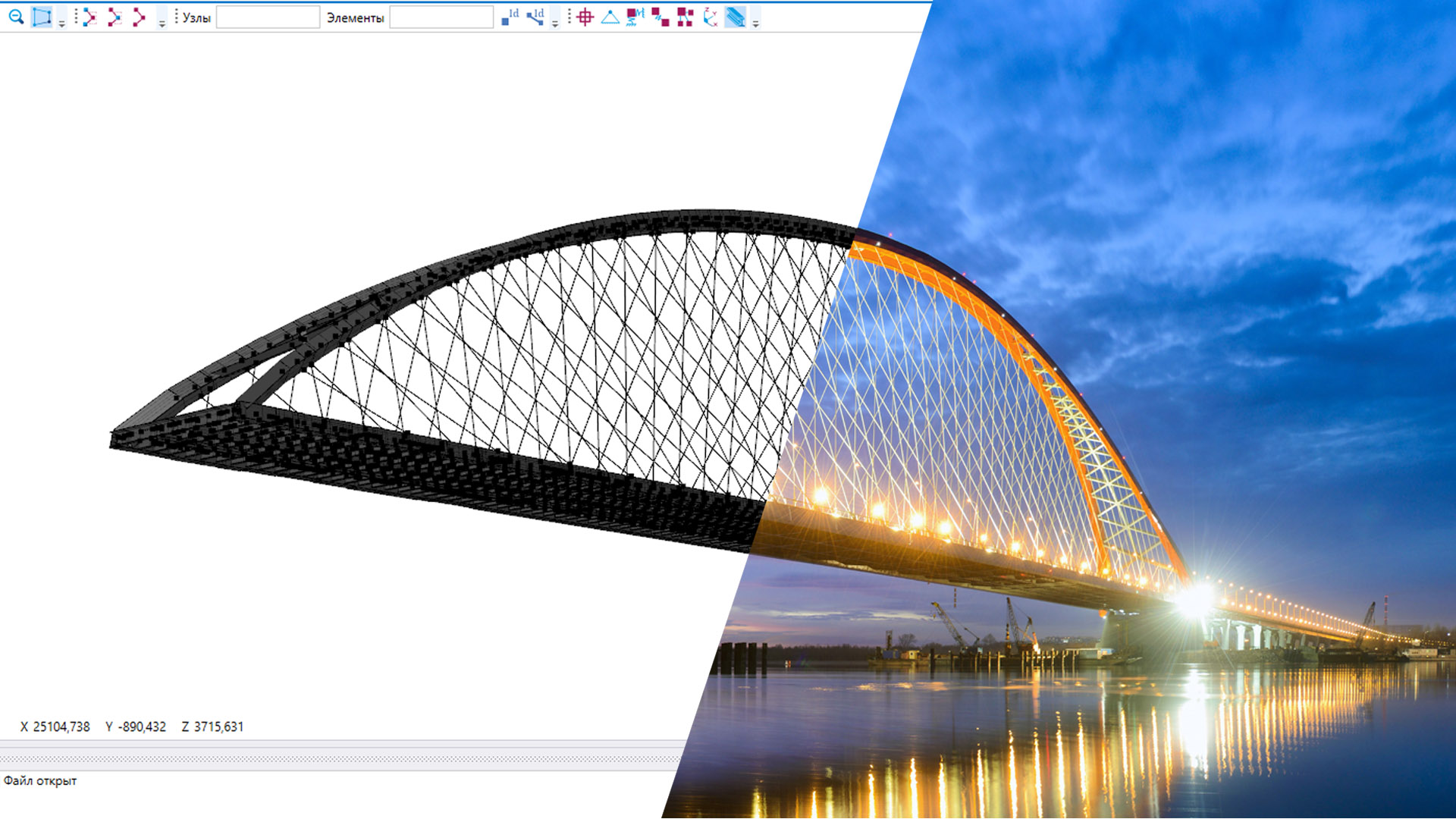Image resolution: width=1456 pixels, height=819 pixels.
Task: Toggle the rectangular selection frame tool
Action: pos(42,17)
